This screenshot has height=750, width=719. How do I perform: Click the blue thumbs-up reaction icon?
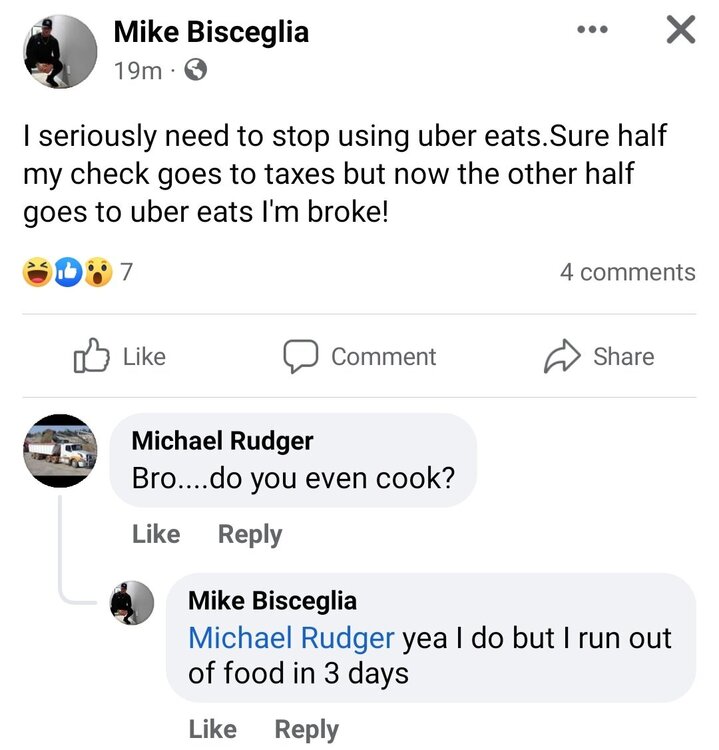click(x=67, y=272)
